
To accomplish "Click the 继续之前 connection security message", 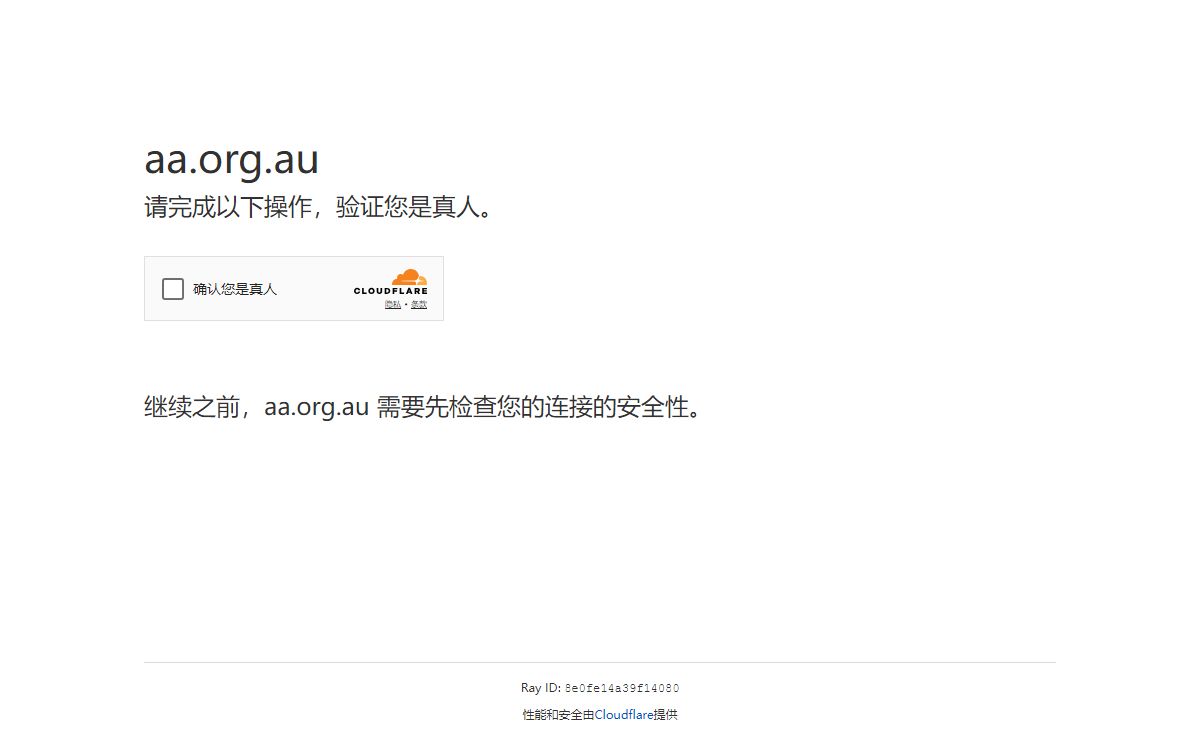I will pos(424,408).
